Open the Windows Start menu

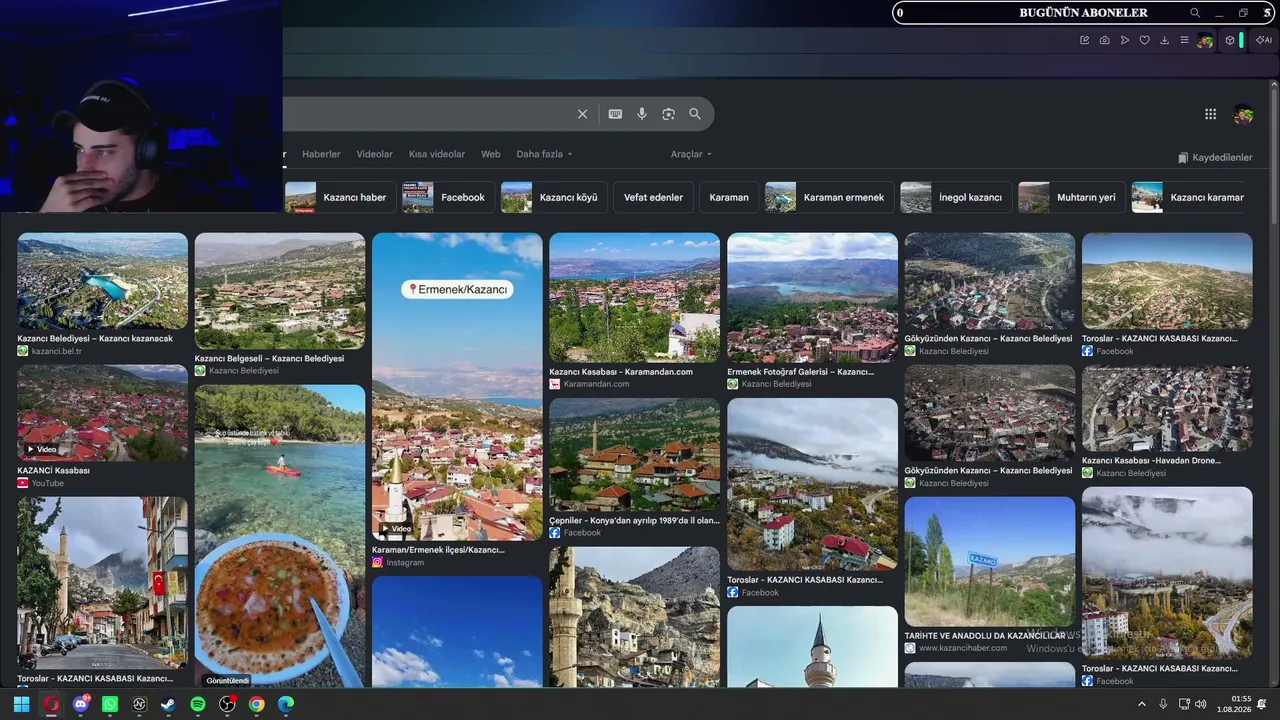pos(21,704)
